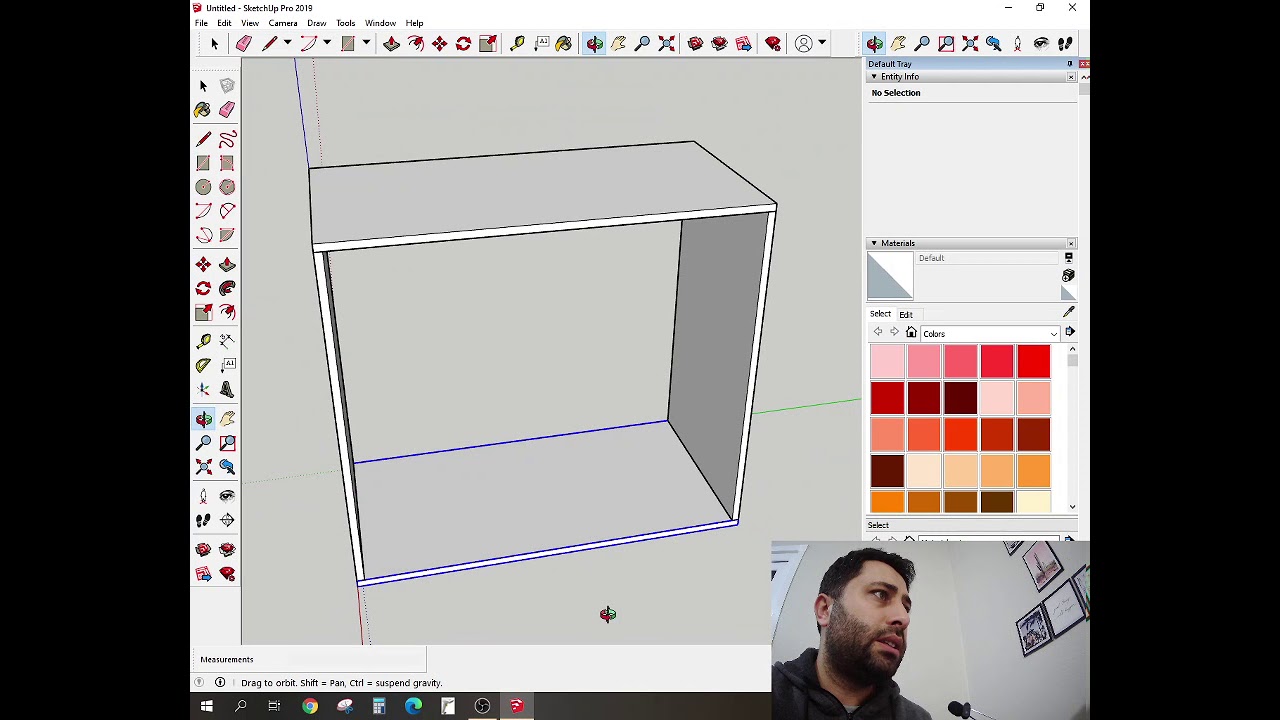Screen dimensions: 1280x720
Task: Select Polygon tool in left toolbar
Action: [x=227, y=187]
